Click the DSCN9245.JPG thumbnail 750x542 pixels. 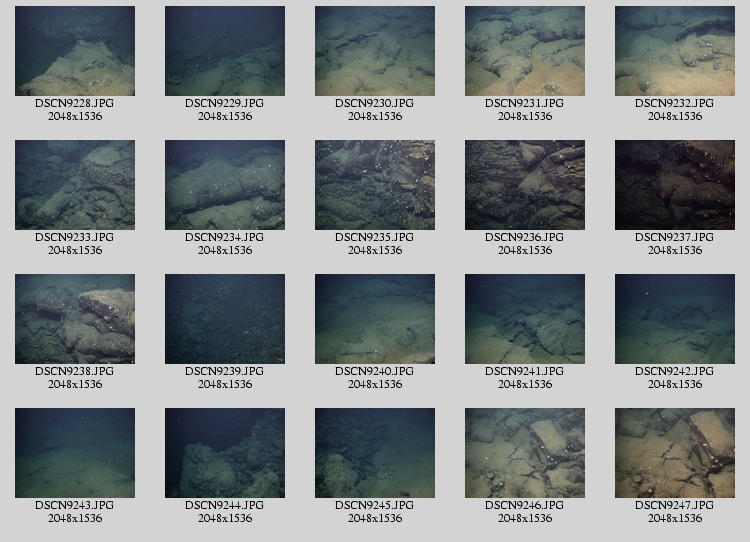(375, 453)
